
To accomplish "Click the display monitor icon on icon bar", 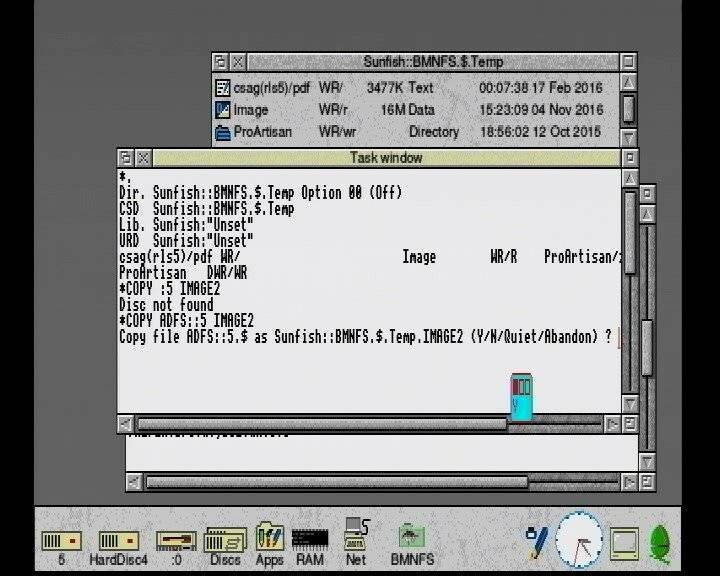I will [625, 541].
